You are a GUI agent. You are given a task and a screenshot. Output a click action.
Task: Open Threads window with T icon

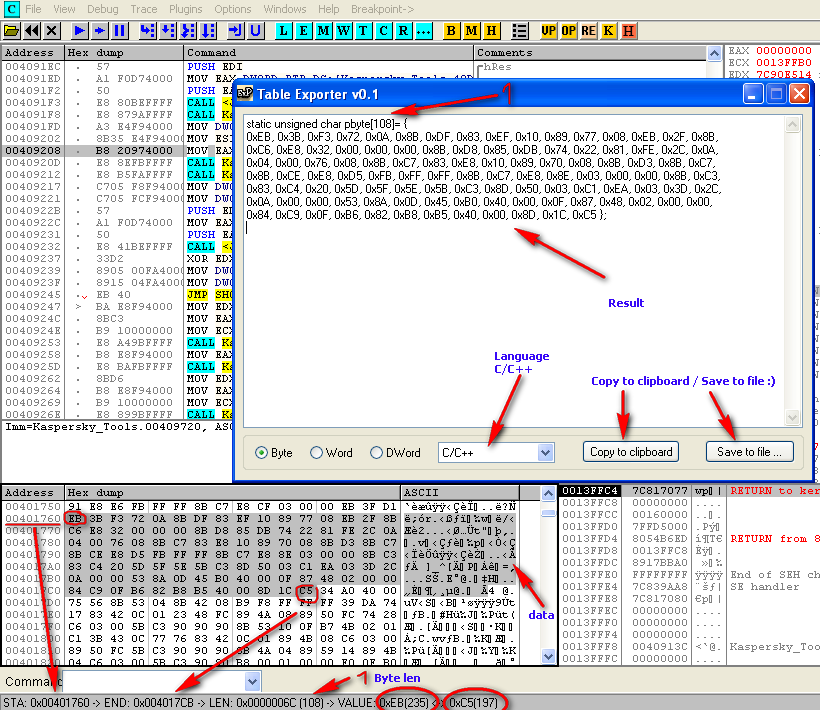(x=363, y=31)
